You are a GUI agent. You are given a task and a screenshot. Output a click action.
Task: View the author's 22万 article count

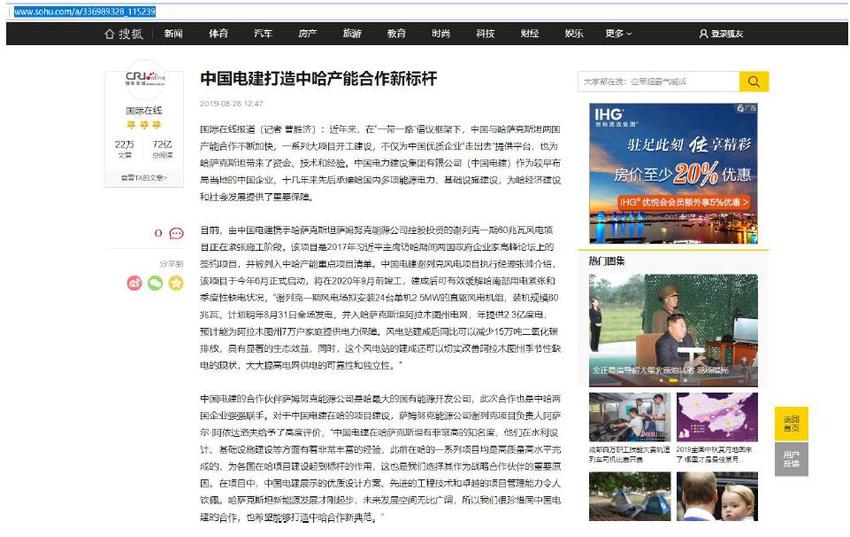[x=125, y=148]
